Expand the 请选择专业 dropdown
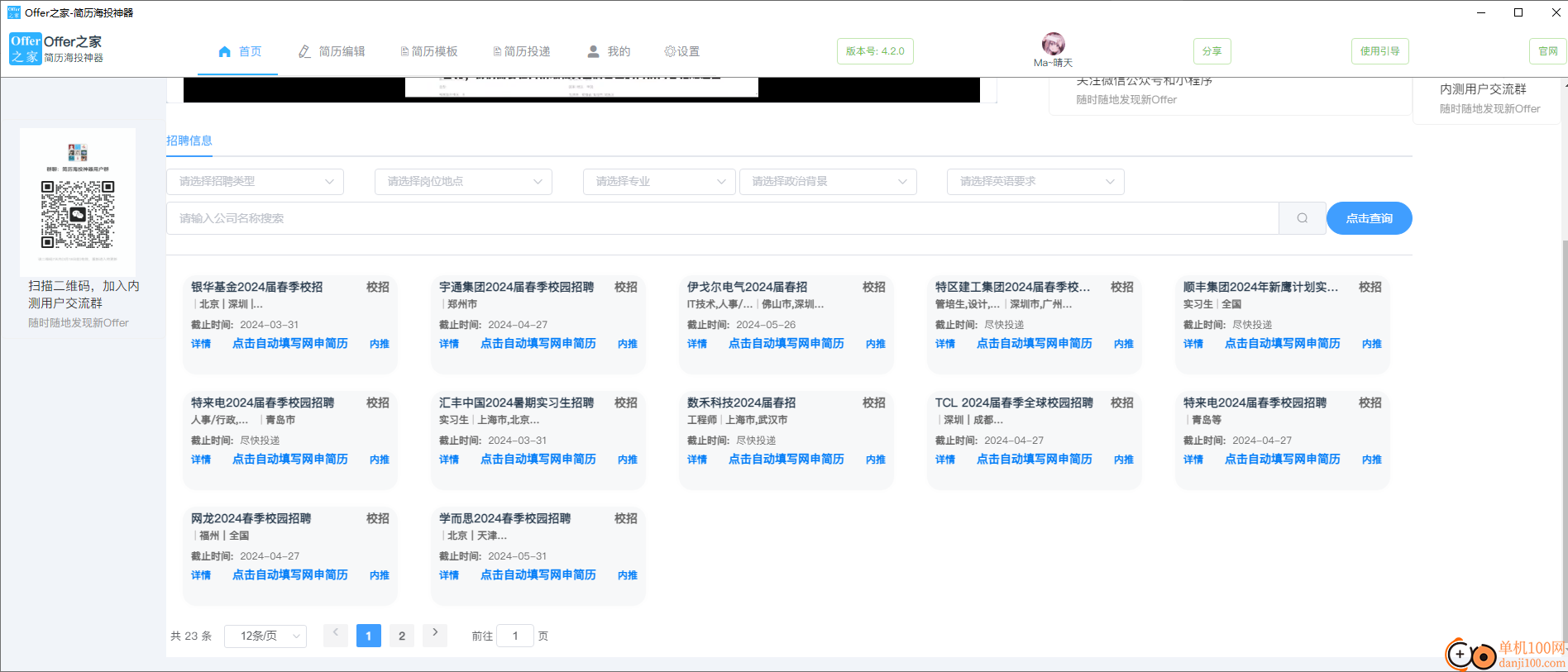The width and height of the screenshot is (1568, 672). click(x=659, y=182)
